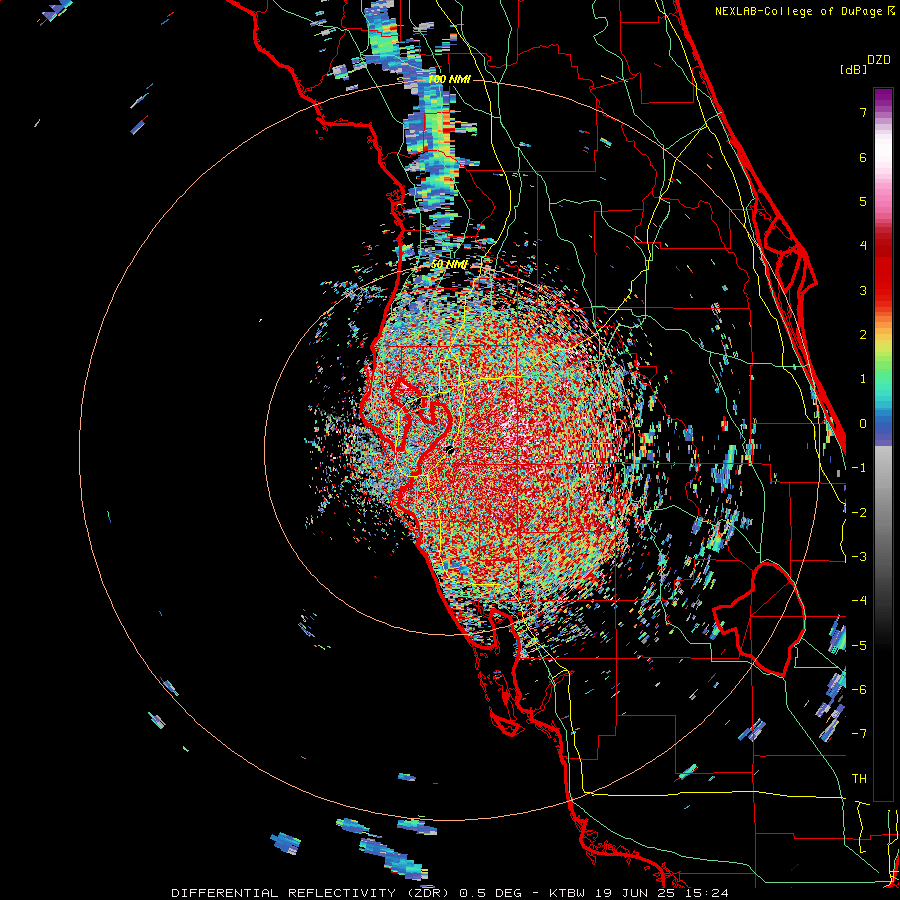This screenshot has width=900, height=900.
Task: Select the -3 value on color scale
Action: pyautogui.click(x=859, y=557)
